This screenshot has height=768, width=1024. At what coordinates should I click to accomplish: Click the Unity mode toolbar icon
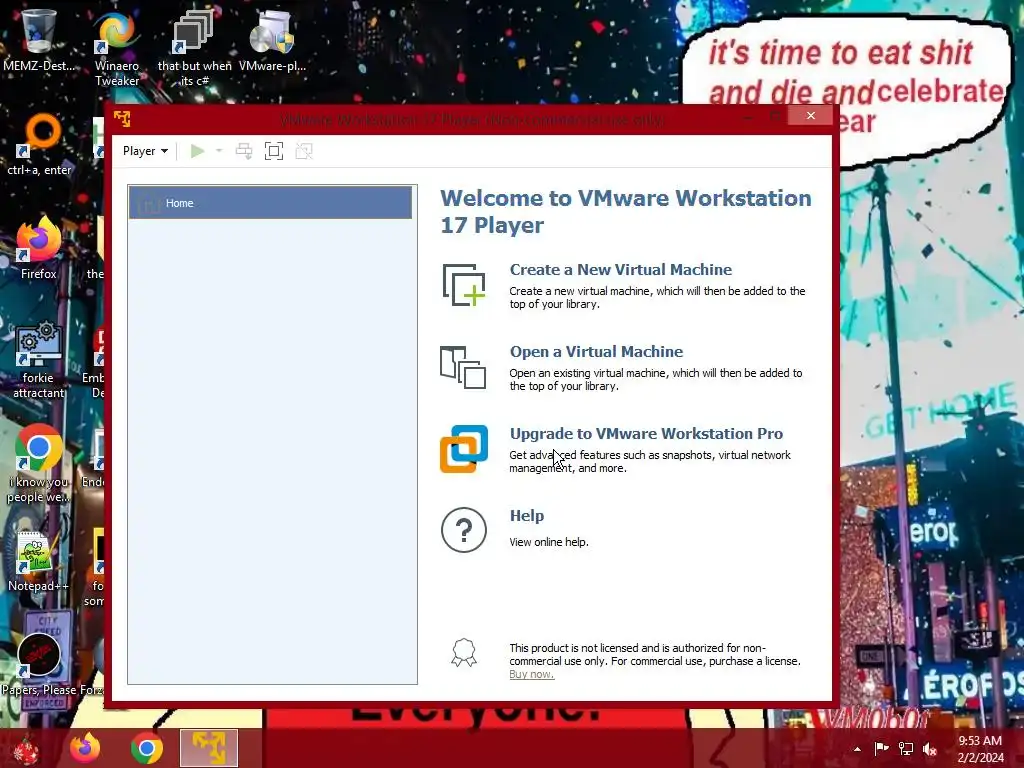click(x=304, y=151)
